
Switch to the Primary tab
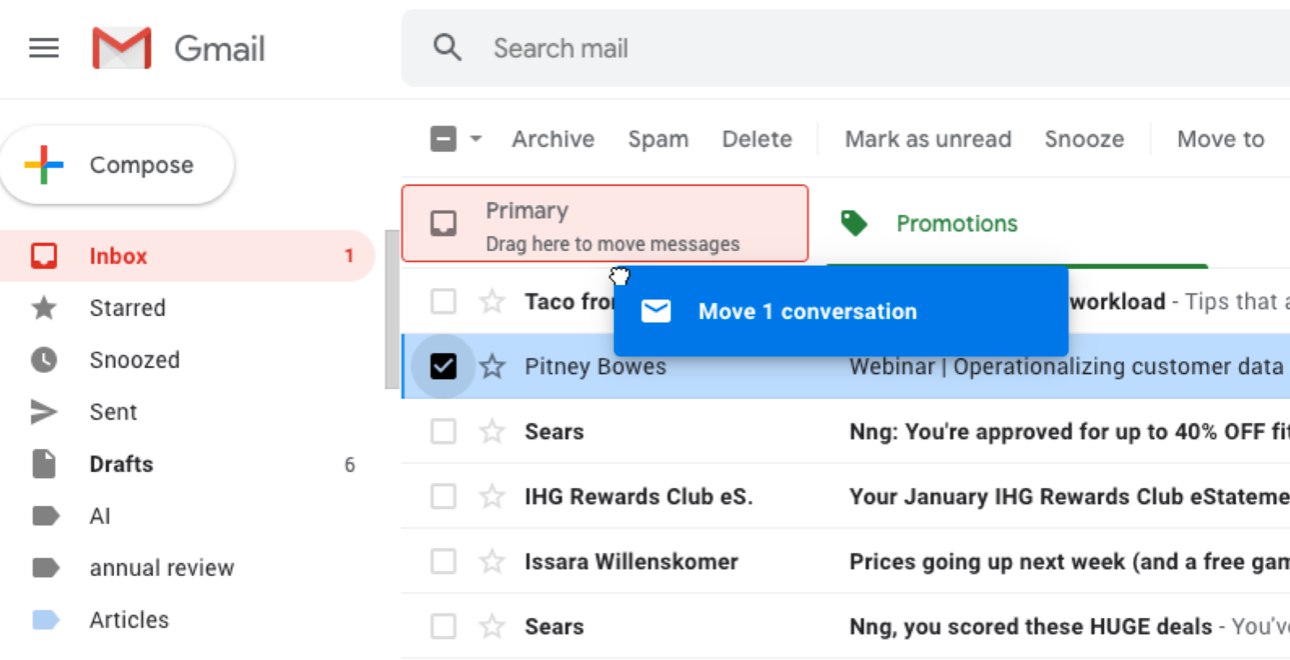pyautogui.click(x=604, y=224)
